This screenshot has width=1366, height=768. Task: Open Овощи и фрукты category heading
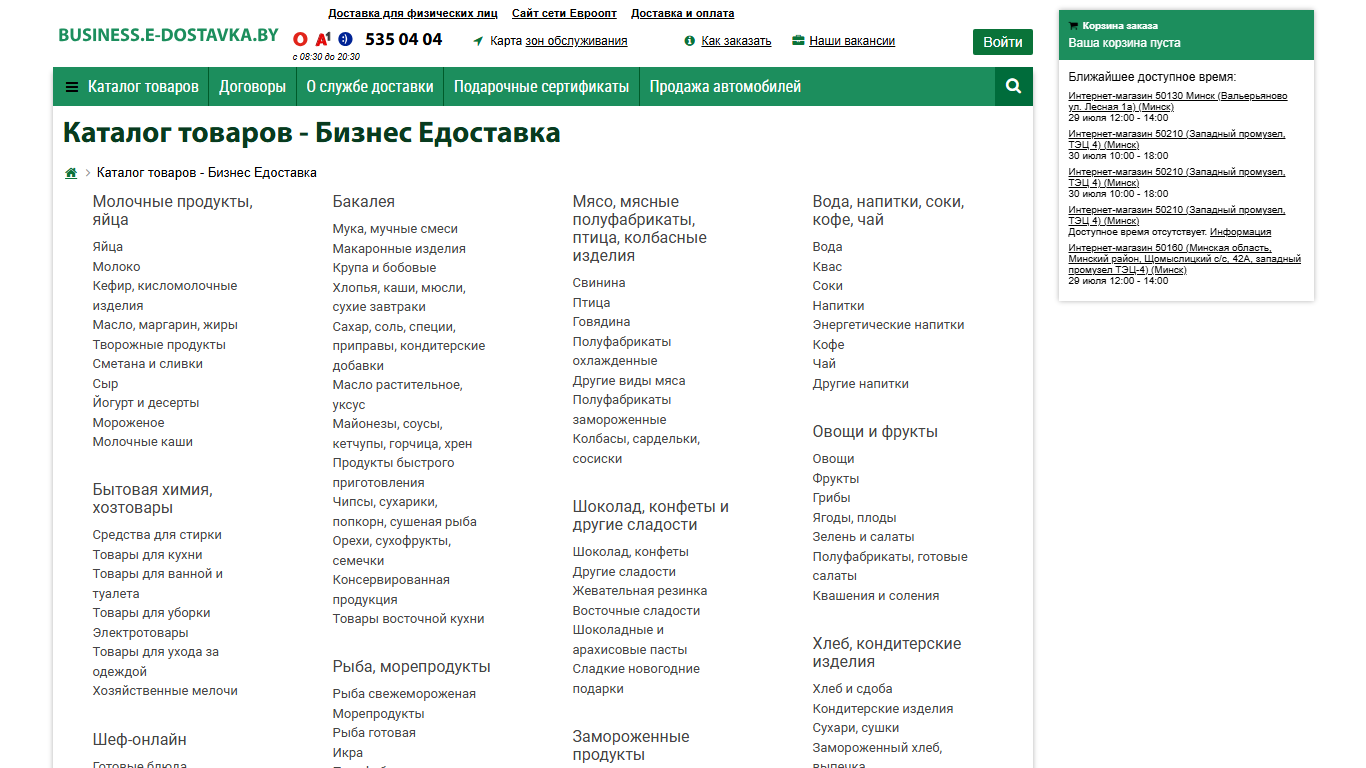click(875, 432)
